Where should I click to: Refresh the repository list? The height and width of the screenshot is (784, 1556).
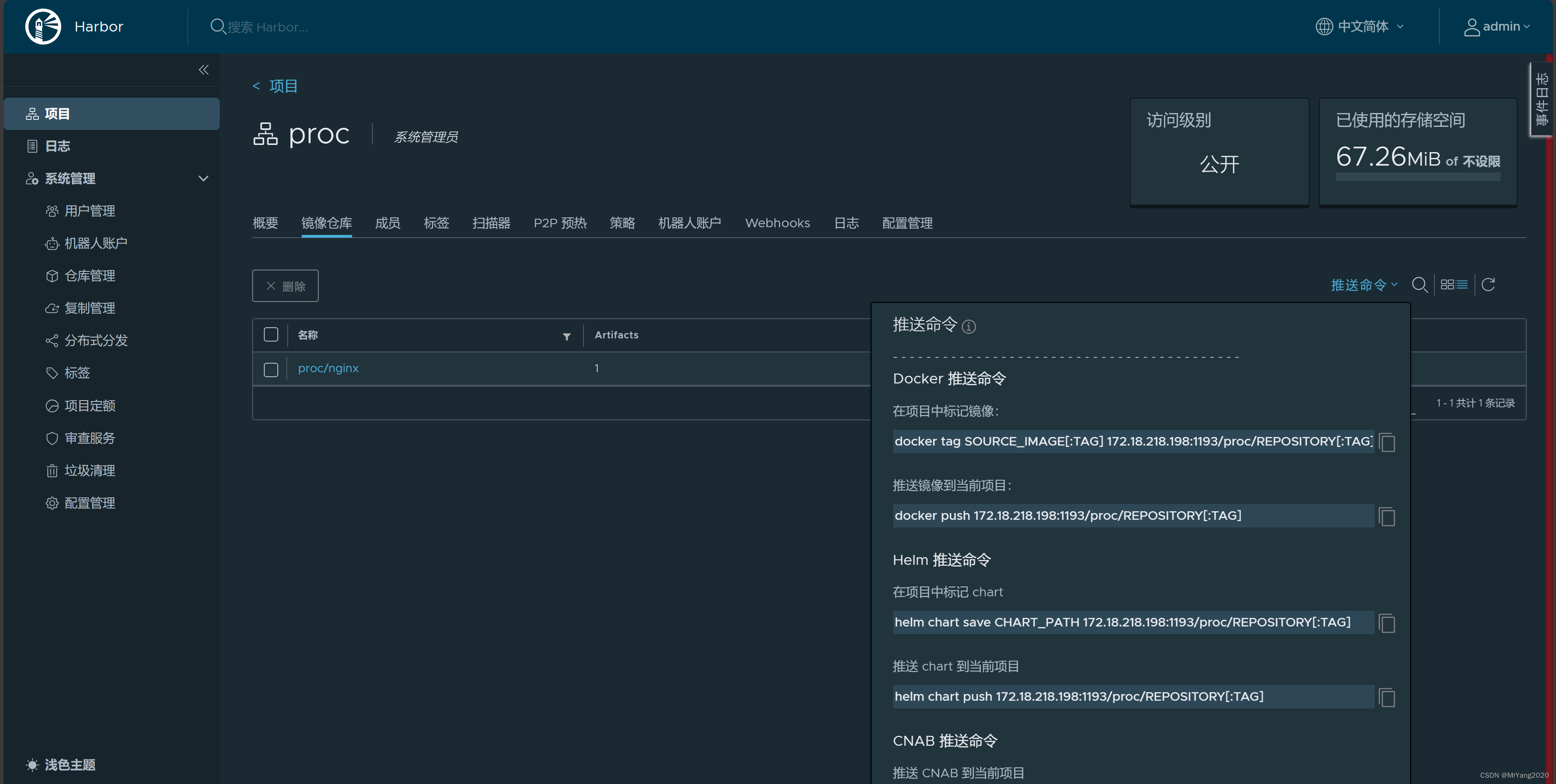pyautogui.click(x=1489, y=284)
